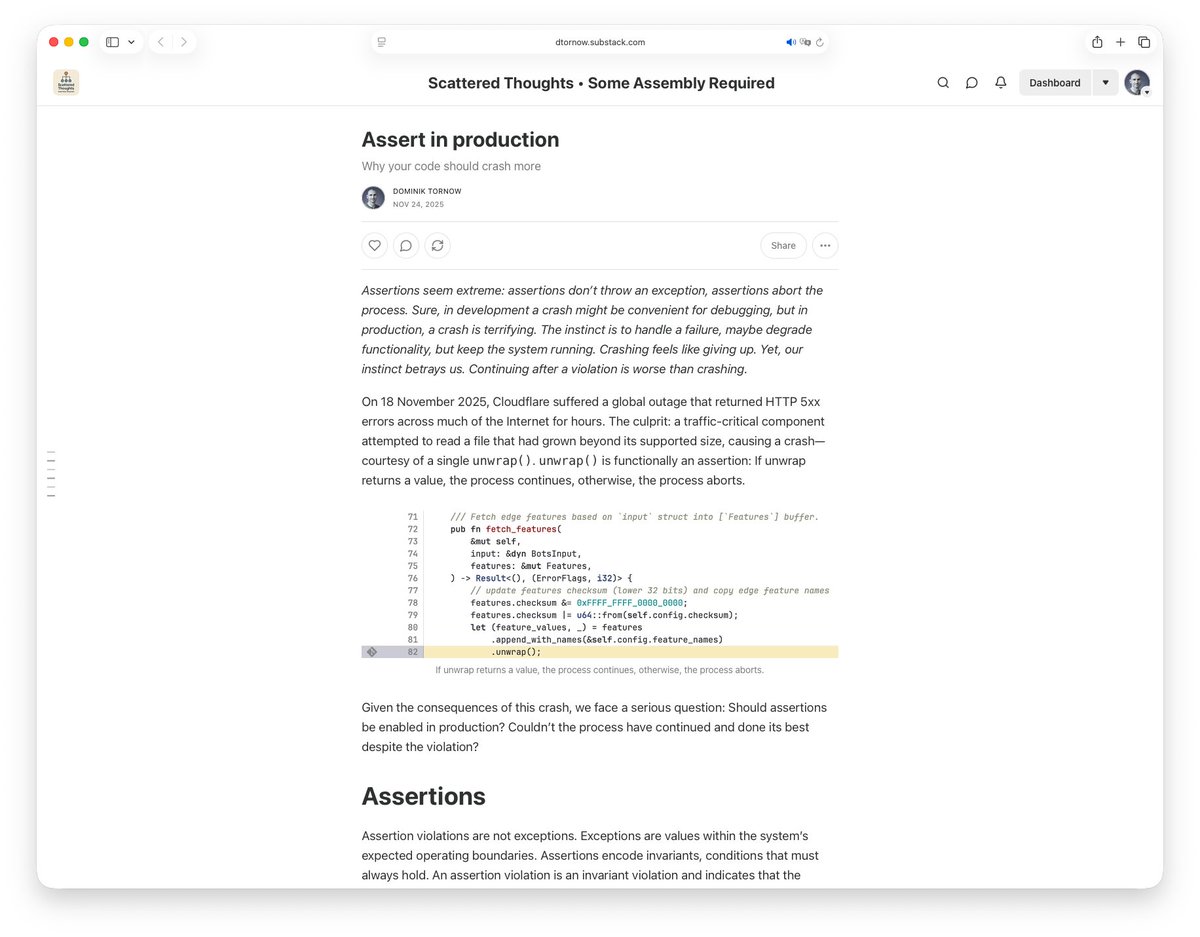View notifications via the bell icon
Viewport: 1200px width, 937px height.
click(x=1000, y=82)
